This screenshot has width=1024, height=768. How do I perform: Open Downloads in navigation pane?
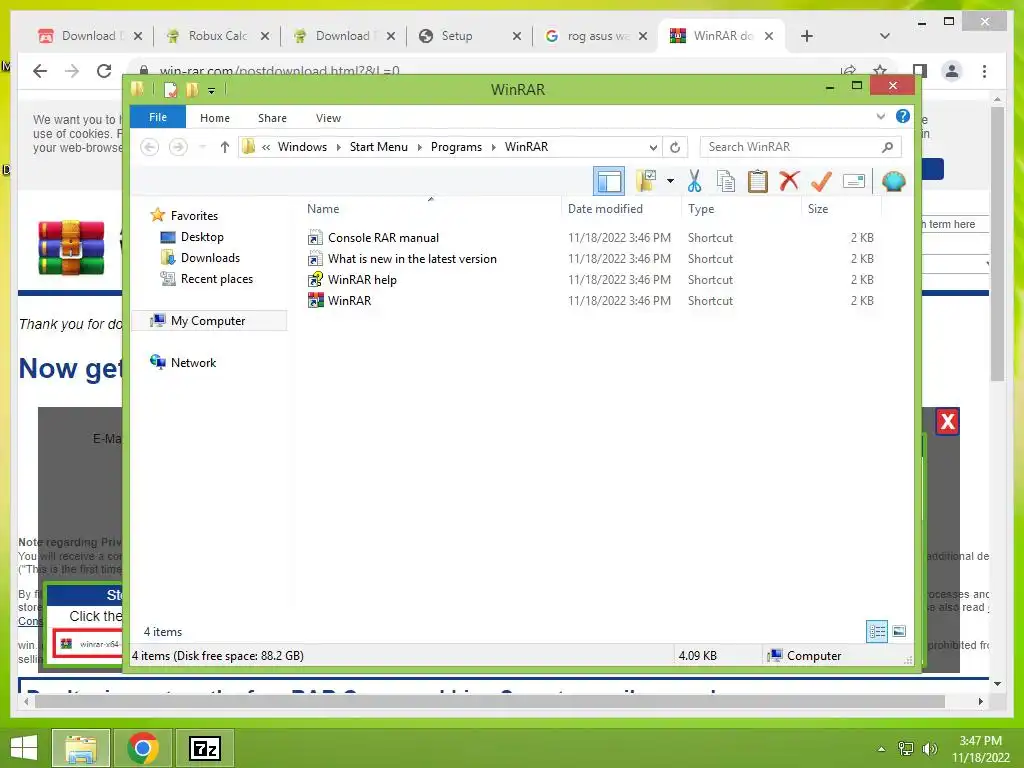click(x=210, y=257)
